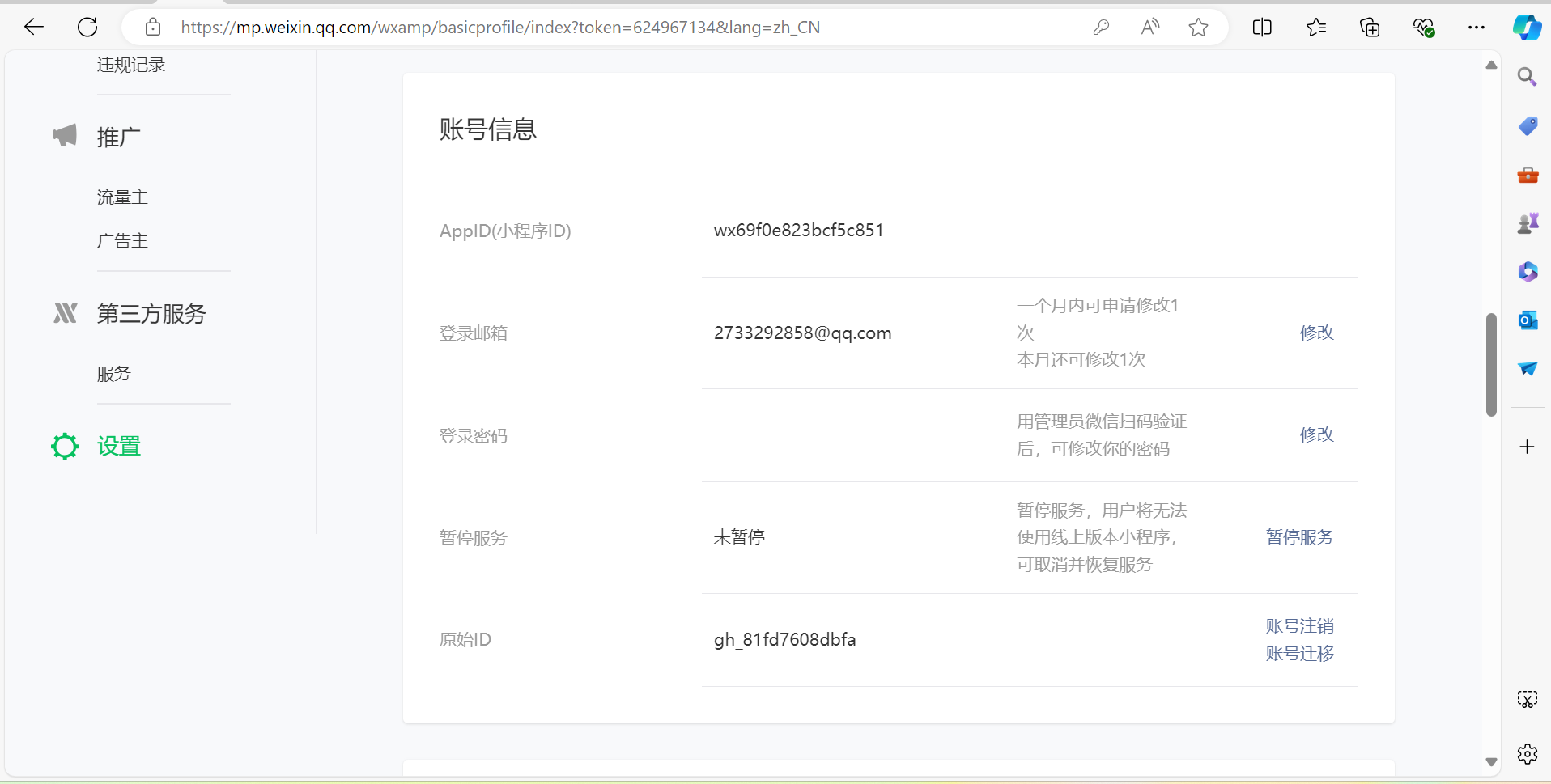Click the 账号迁移 link
The width and height of the screenshot is (1551, 784).
click(x=1300, y=654)
